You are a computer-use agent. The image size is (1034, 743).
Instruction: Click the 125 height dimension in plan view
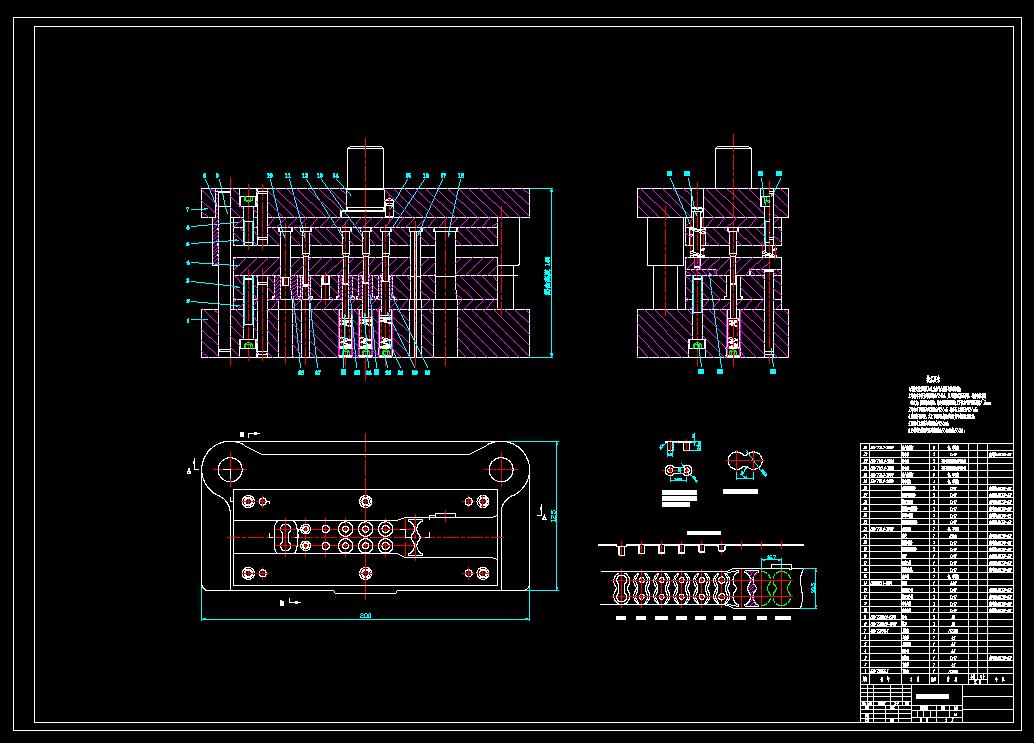tap(553, 515)
